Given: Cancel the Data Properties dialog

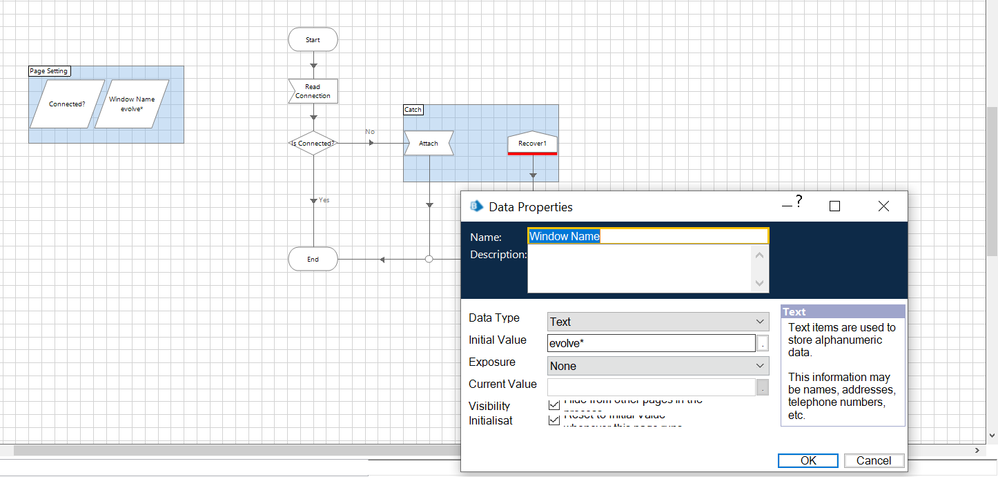Looking at the screenshot, I should pyautogui.click(x=874, y=461).
